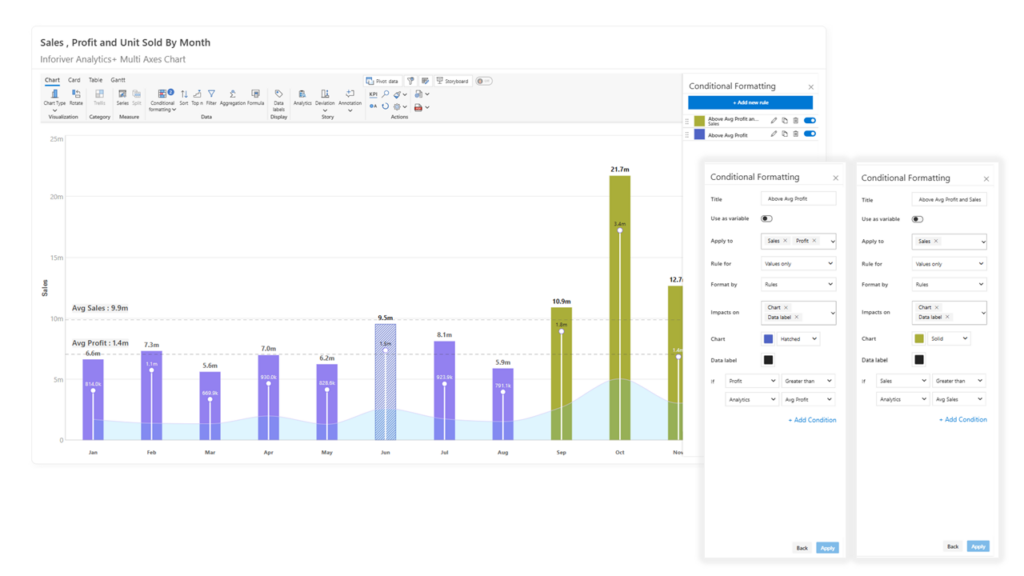Screen dimensions: 1024x576
Task: Duplicate the 'Above Avg Profit' rule
Action: [x=785, y=134]
